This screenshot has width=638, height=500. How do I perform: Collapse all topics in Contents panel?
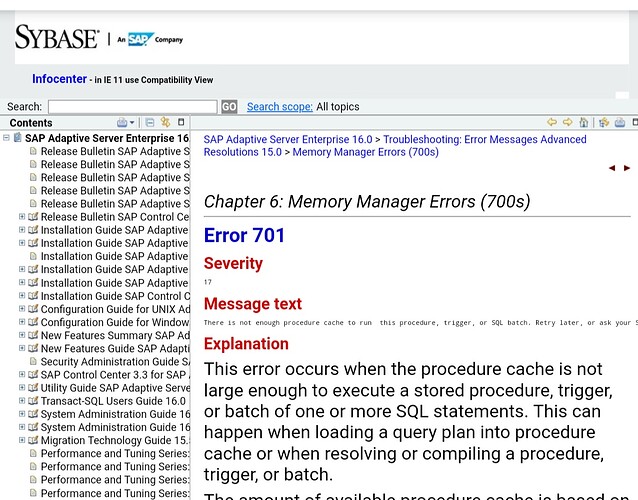(150, 122)
